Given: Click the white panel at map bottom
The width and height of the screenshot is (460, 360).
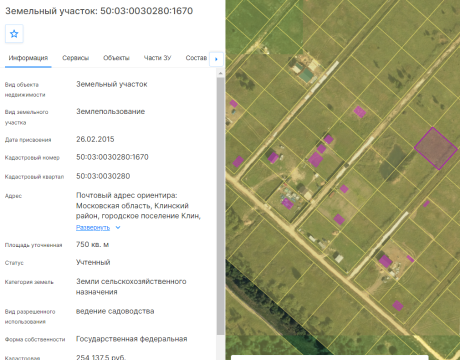Looking at the screenshot, I should click(329, 357).
